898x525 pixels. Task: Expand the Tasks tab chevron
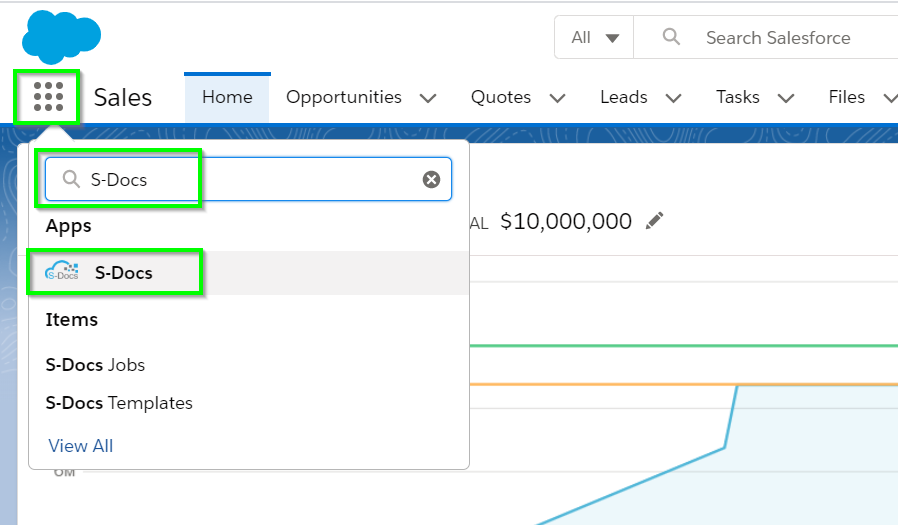(786, 98)
